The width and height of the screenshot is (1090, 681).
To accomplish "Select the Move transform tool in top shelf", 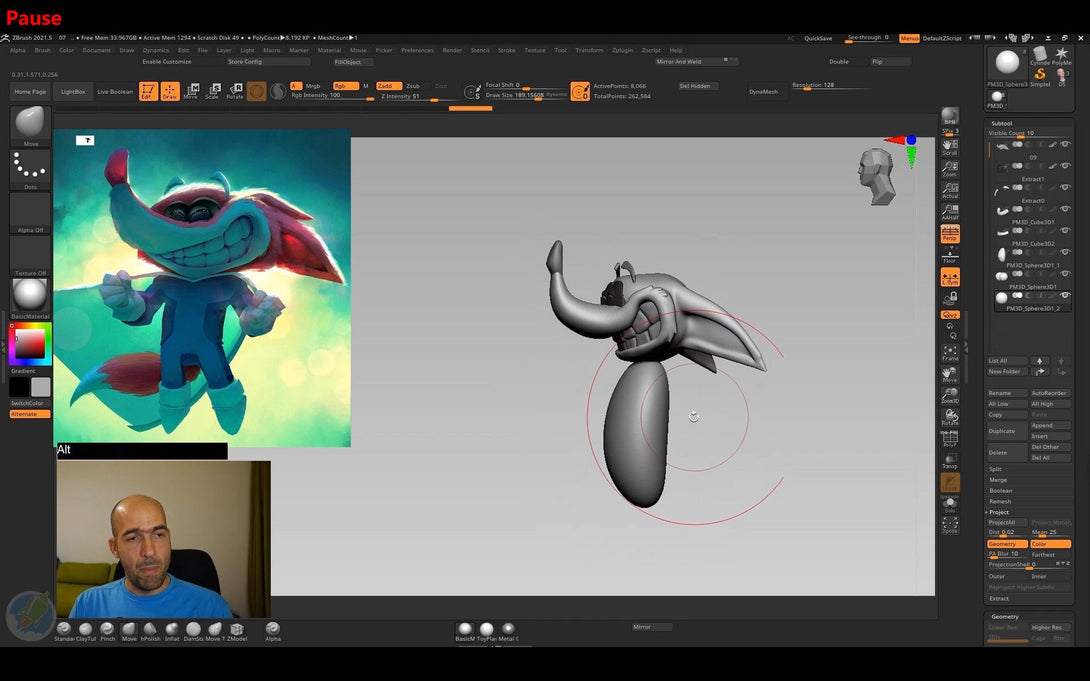I will 191,91.
